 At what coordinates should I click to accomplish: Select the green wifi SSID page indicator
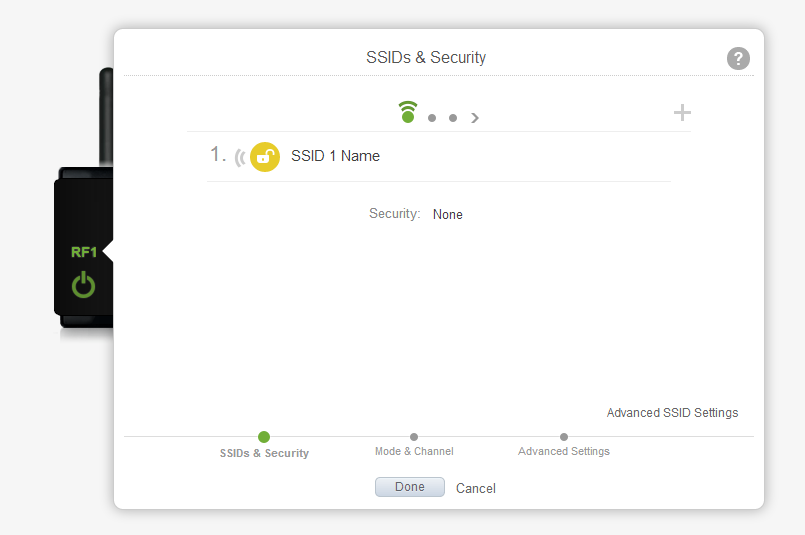coord(408,112)
